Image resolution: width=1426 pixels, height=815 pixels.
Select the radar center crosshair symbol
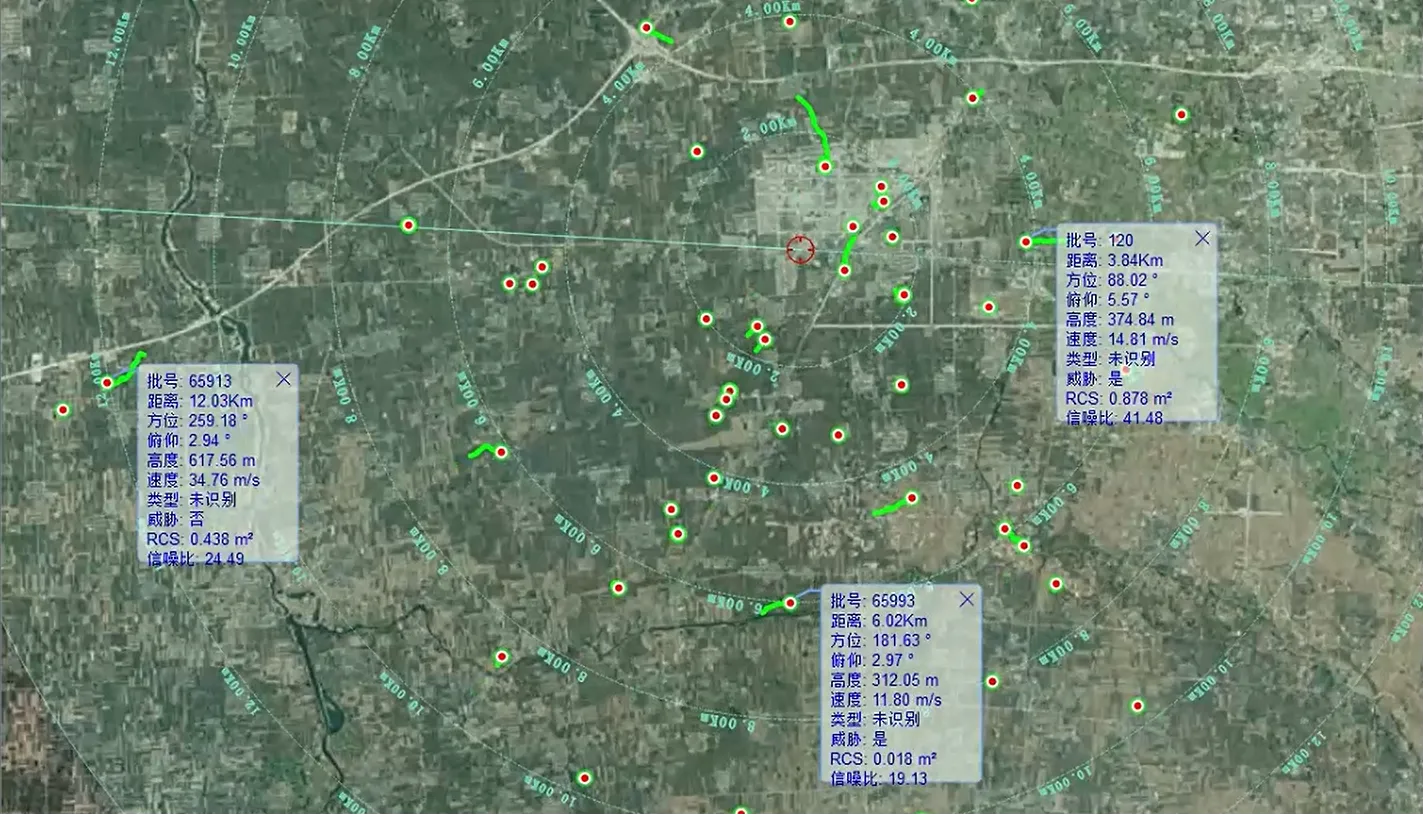(x=800, y=252)
